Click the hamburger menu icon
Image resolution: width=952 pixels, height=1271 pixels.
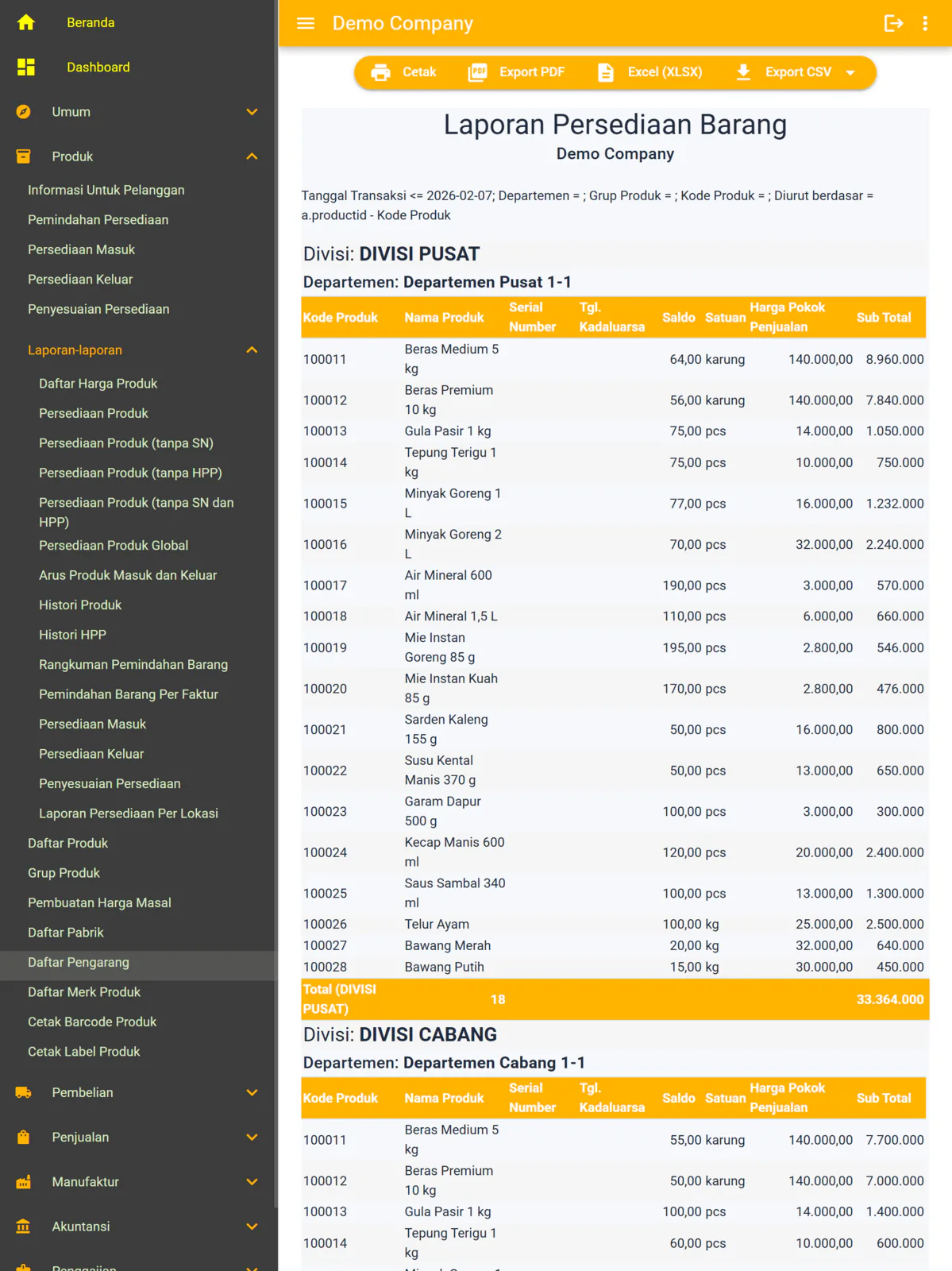click(306, 23)
